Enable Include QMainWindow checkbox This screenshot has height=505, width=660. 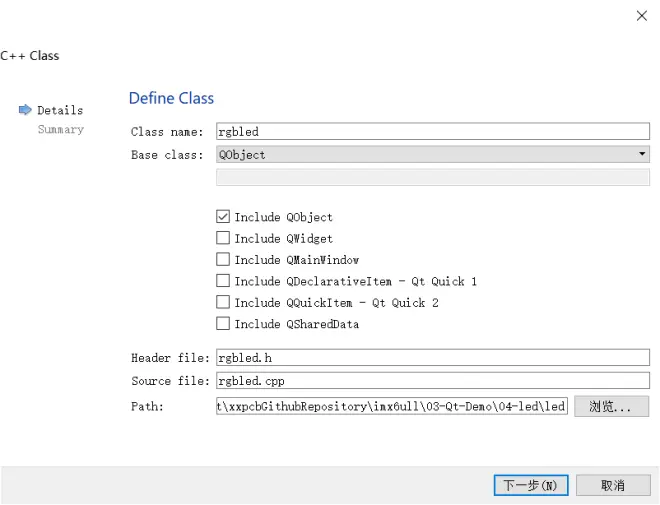tap(223, 259)
